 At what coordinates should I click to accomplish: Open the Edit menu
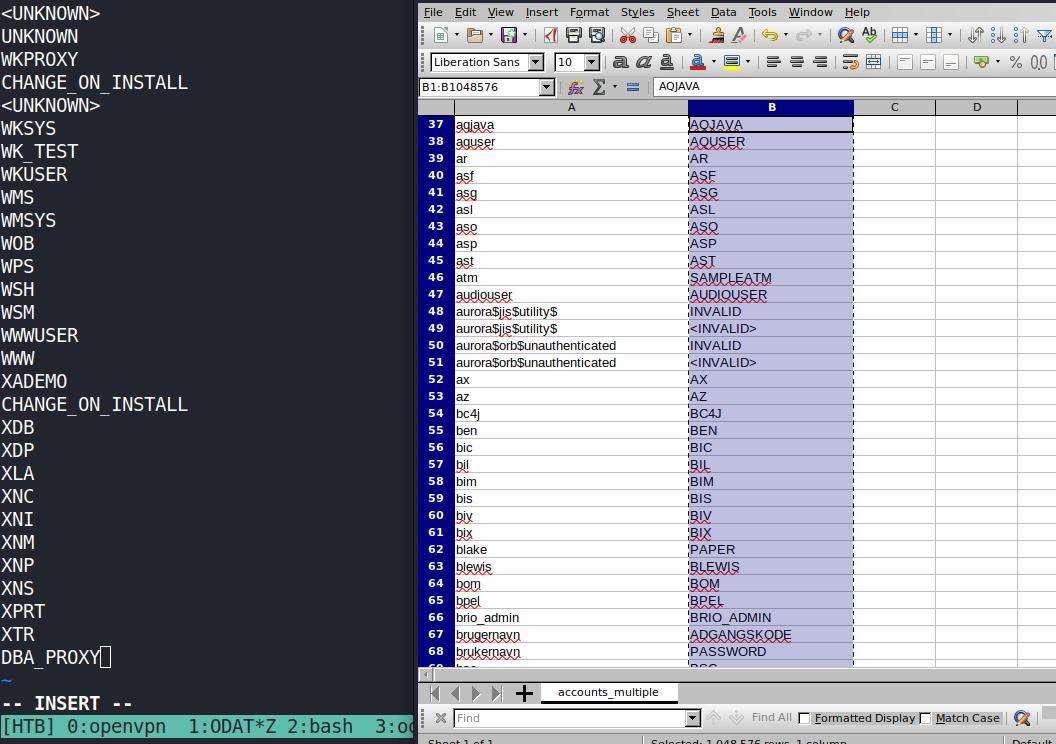coord(465,12)
